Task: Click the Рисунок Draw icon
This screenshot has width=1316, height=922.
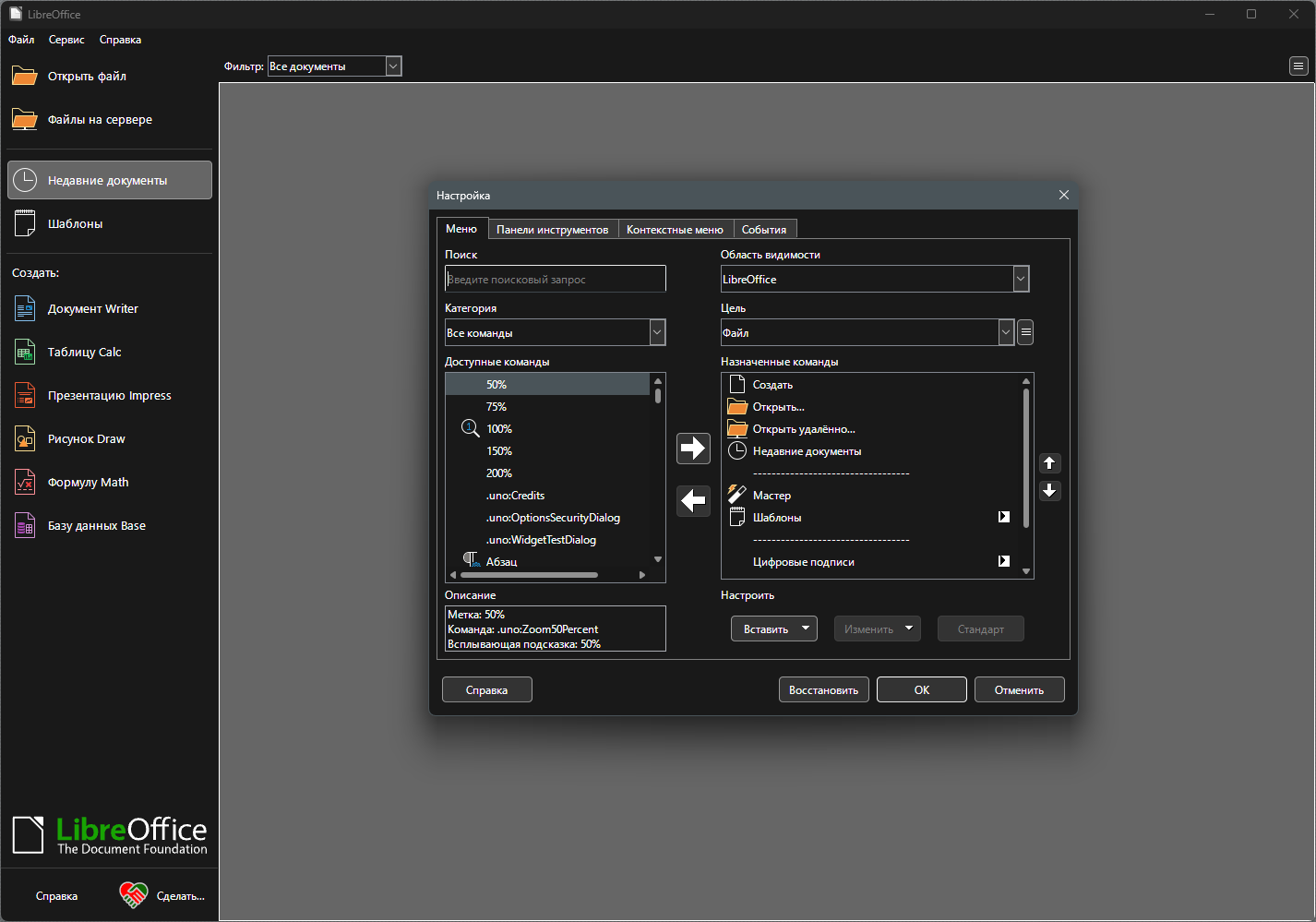Action: click(x=25, y=438)
